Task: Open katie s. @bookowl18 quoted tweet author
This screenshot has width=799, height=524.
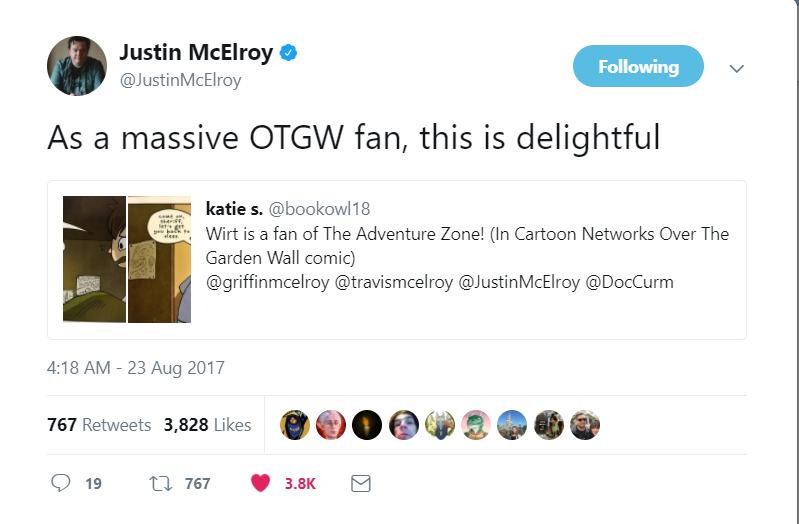Action: click(288, 208)
